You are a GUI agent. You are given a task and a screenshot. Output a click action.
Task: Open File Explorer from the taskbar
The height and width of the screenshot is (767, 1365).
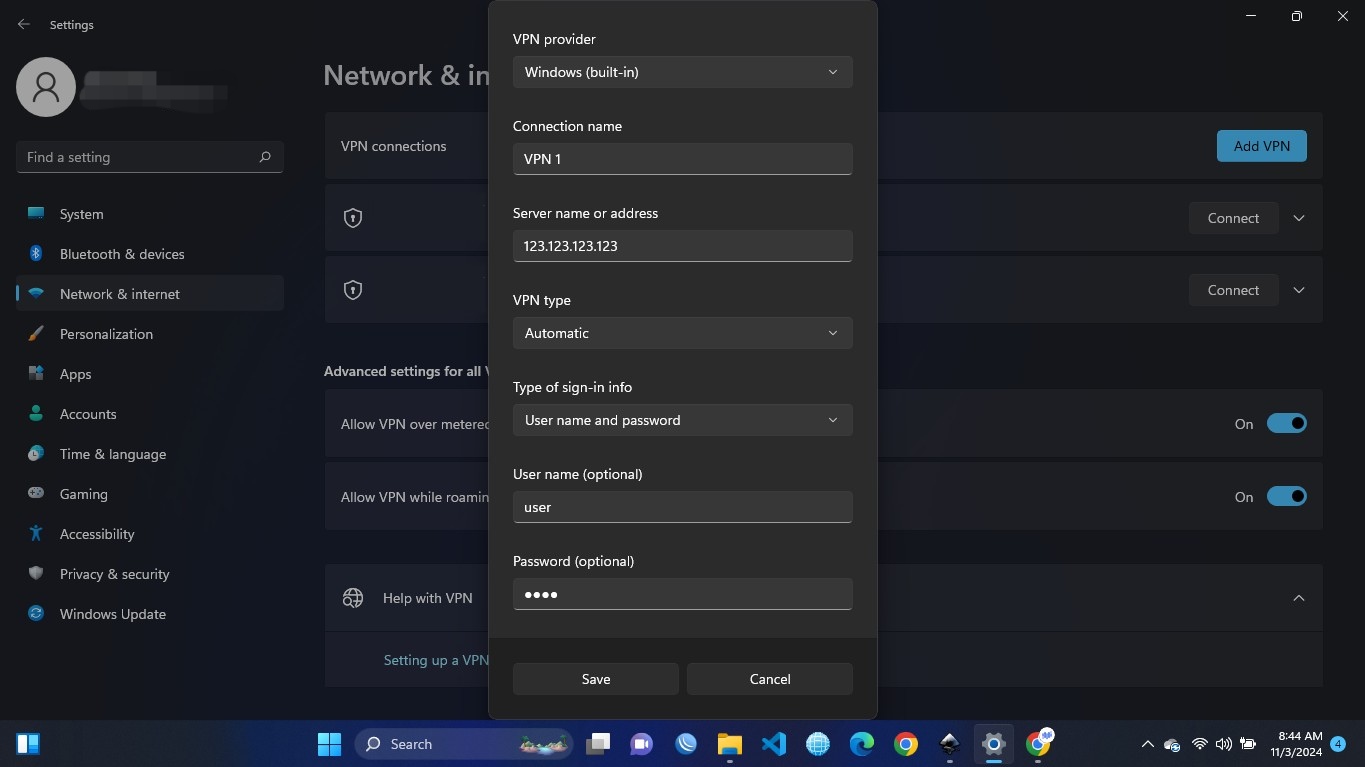point(729,744)
